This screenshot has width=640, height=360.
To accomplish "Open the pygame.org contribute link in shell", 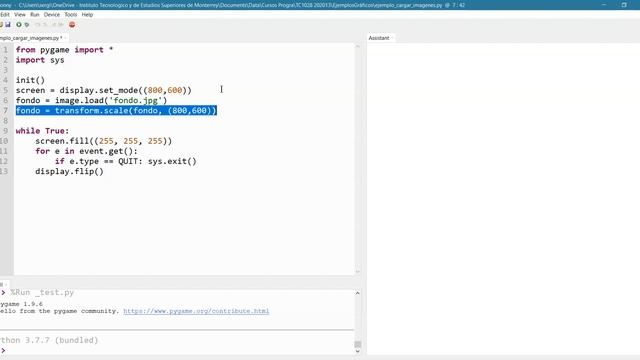I will tap(196, 311).
